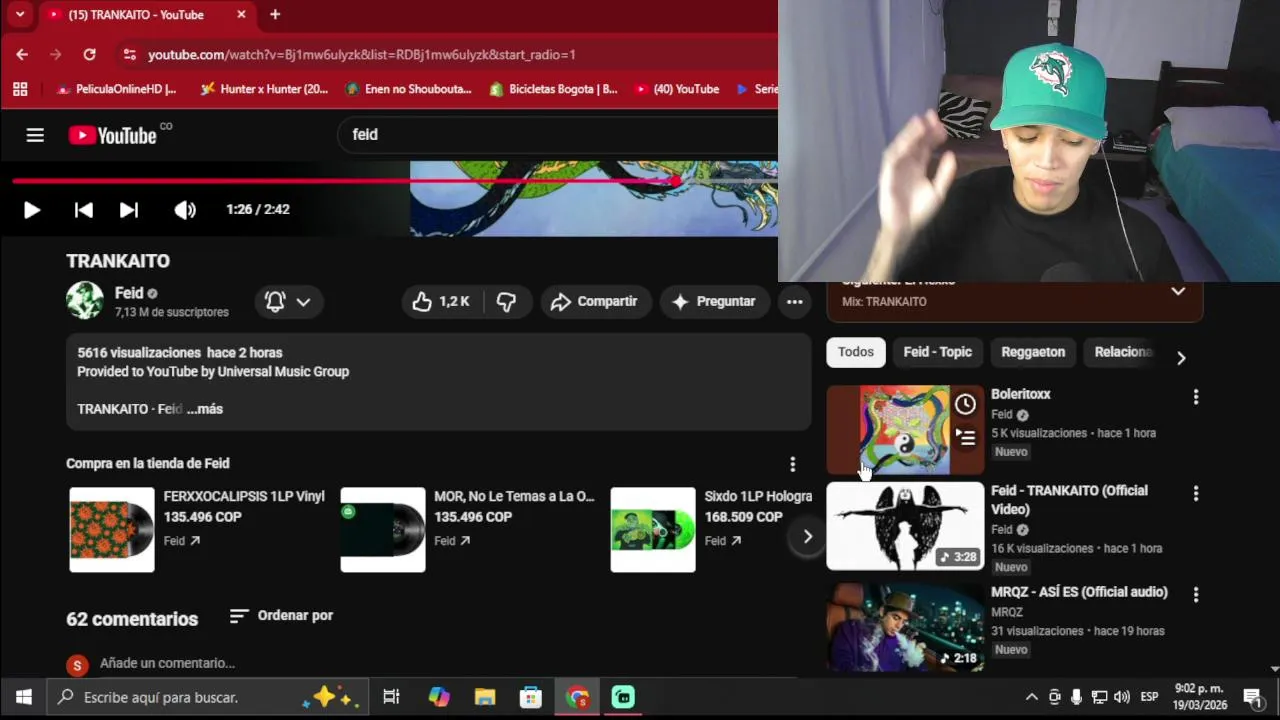Open the Ordenar por comment sorting menu
The height and width of the screenshot is (720, 1280).
pos(281,616)
